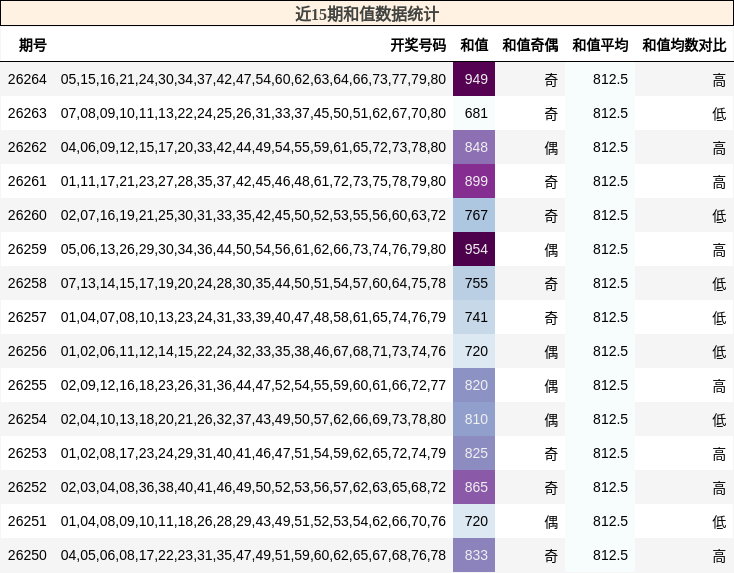Select period number 26260
This screenshot has height=573, width=734.
pyautogui.click(x=27, y=215)
